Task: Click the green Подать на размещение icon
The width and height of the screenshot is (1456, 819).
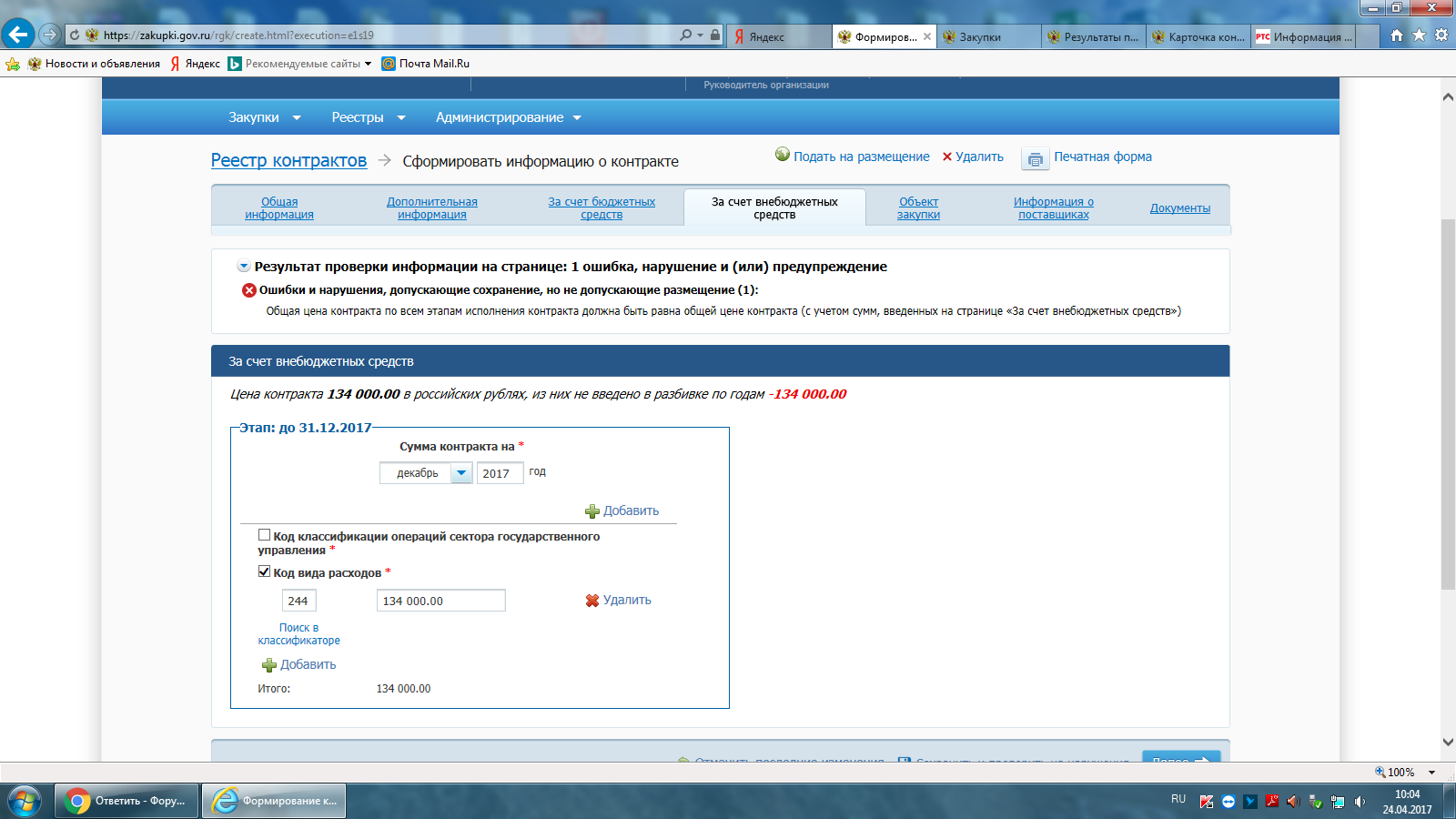Action: [783, 155]
